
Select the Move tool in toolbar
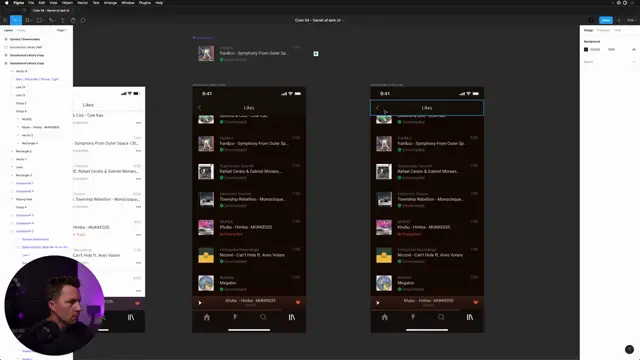point(14,20)
